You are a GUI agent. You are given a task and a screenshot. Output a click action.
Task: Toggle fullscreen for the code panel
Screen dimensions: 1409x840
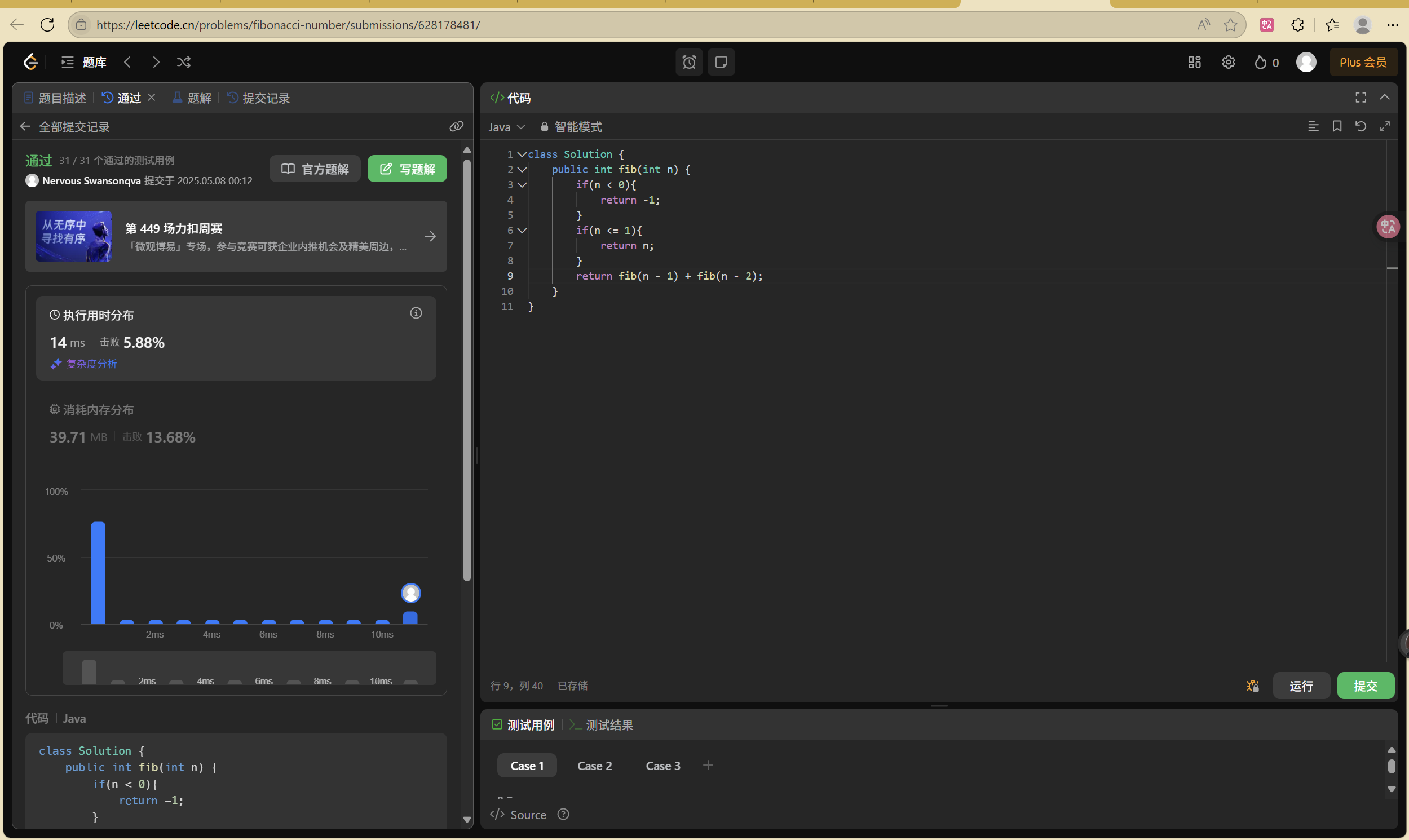(x=1361, y=98)
